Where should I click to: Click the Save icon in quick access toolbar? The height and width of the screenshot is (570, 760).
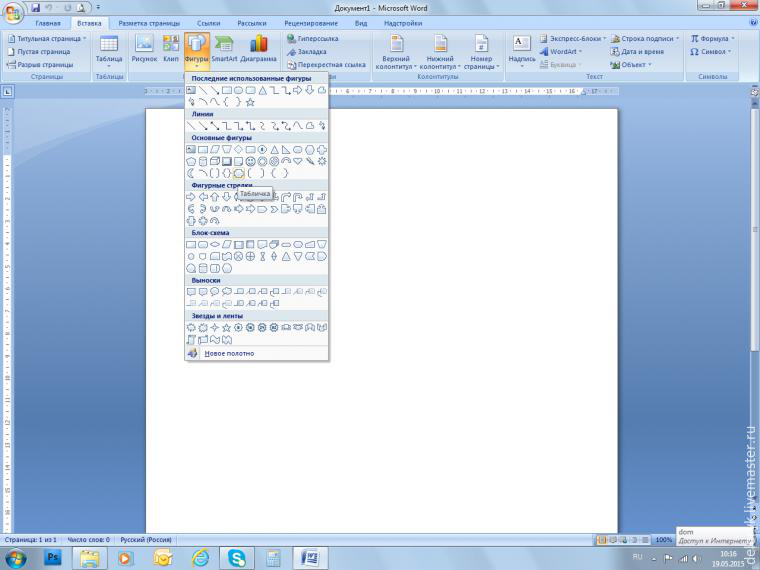[30, 7]
